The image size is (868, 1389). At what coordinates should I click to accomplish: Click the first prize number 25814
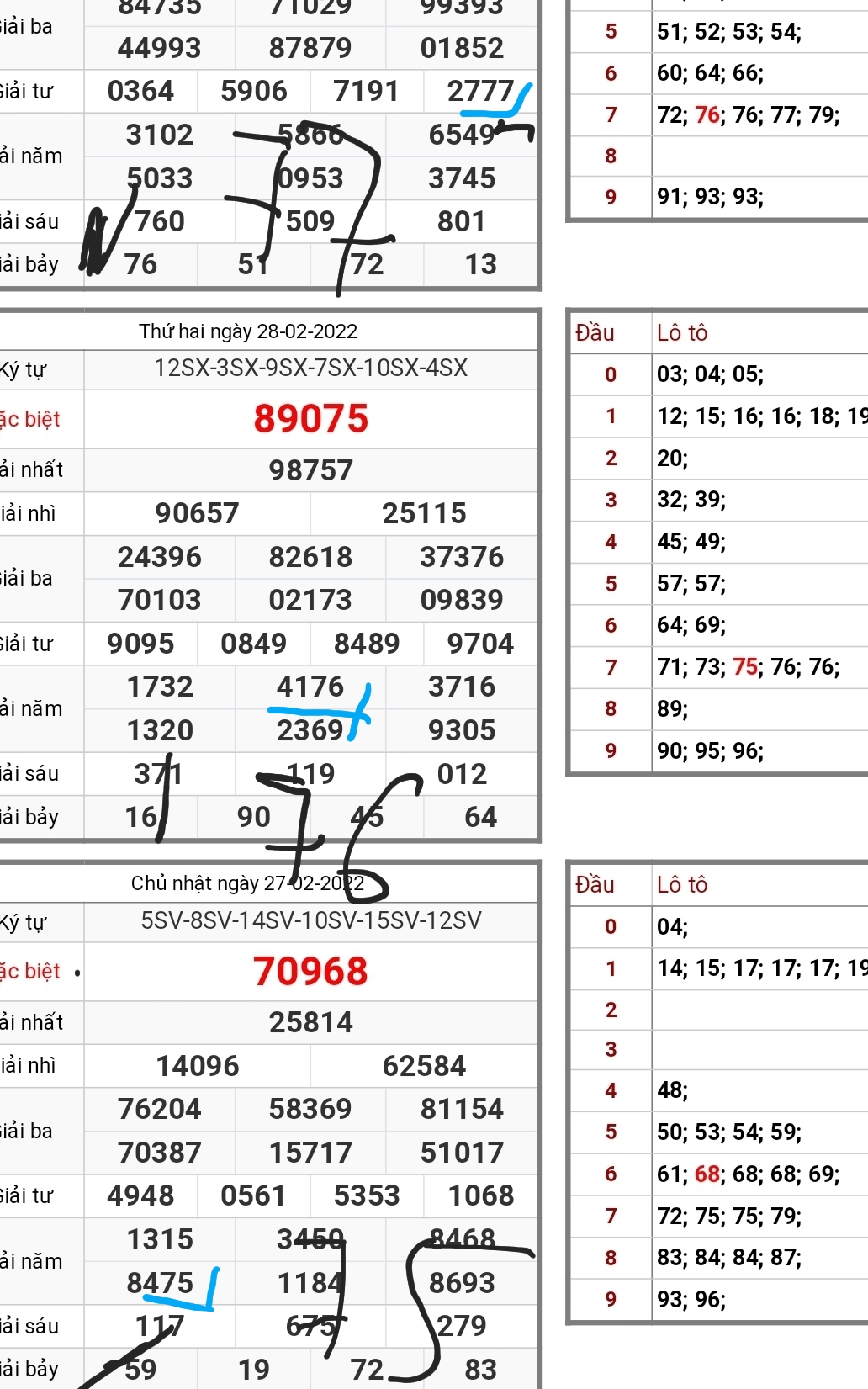pos(310,1022)
